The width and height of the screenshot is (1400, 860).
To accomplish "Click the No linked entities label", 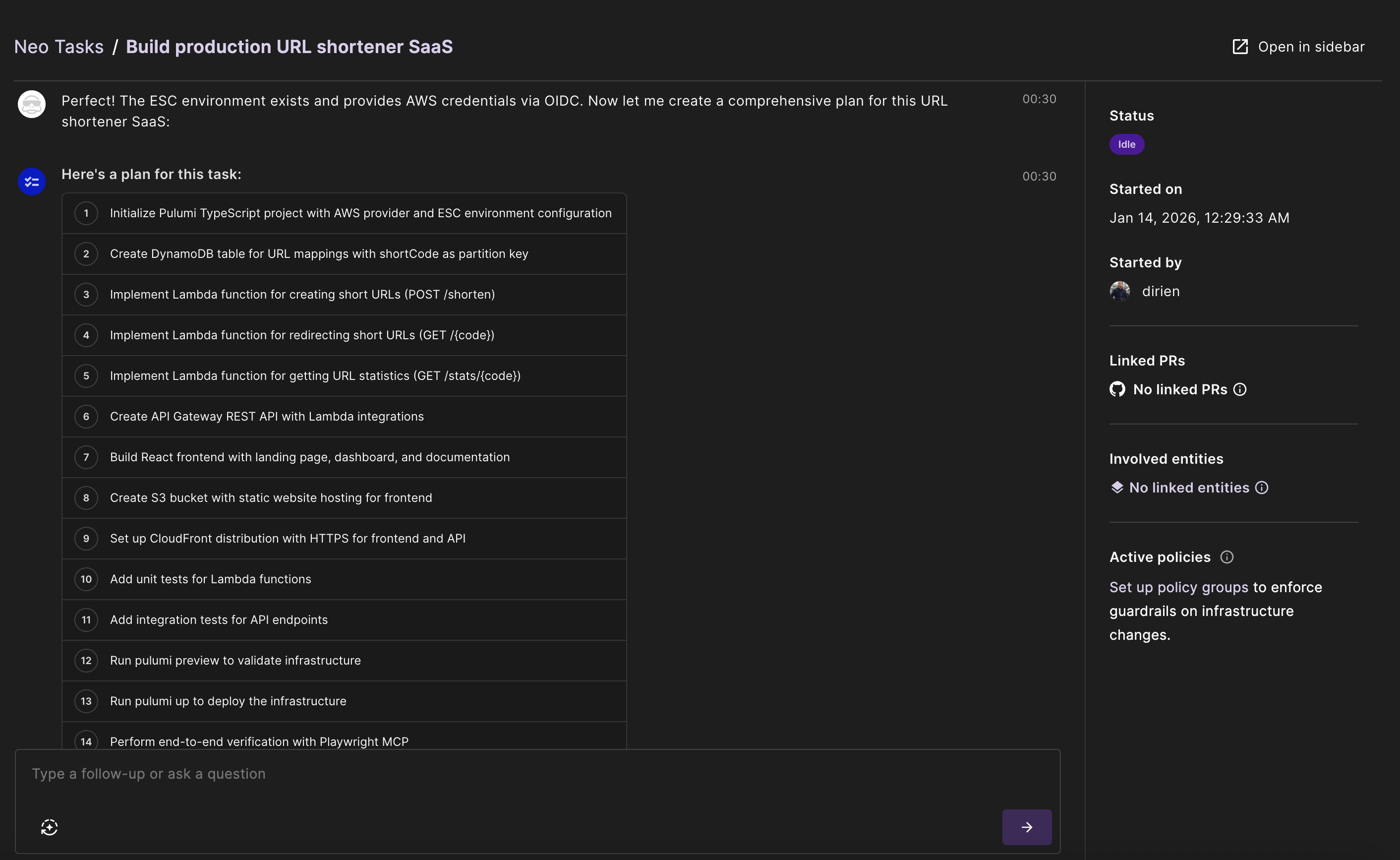I will pos(1189,488).
